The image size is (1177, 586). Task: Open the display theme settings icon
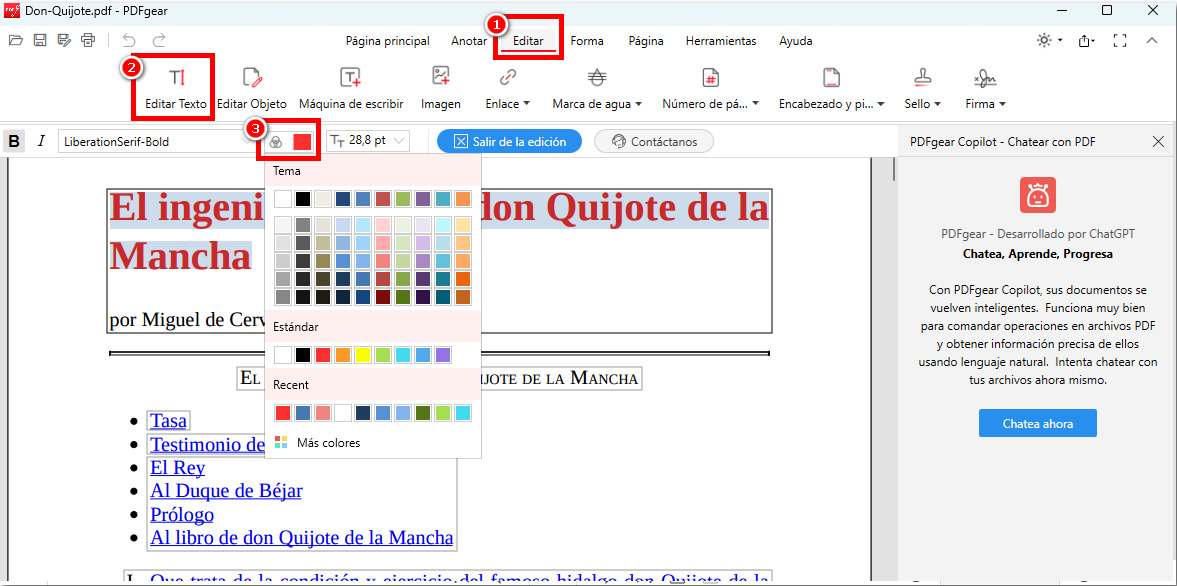point(1042,40)
